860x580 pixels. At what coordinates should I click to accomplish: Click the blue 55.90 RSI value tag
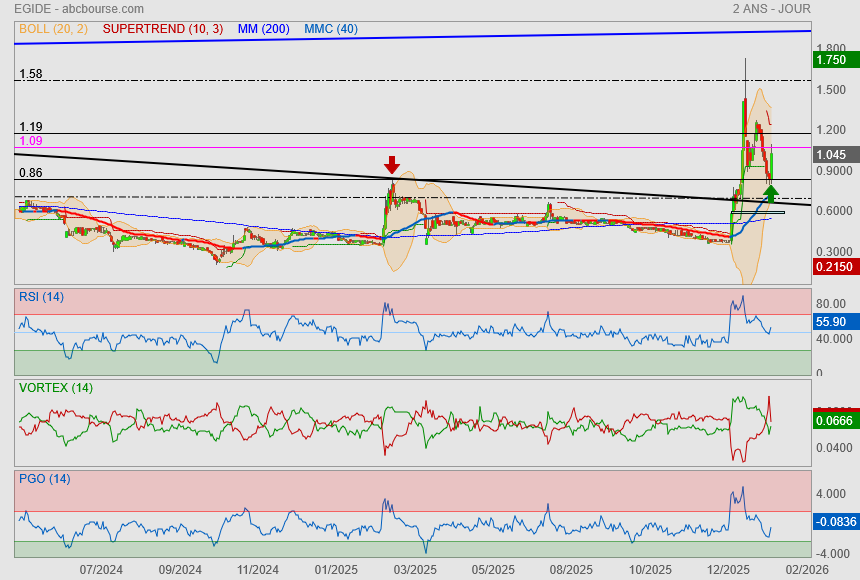click(831, 322)
